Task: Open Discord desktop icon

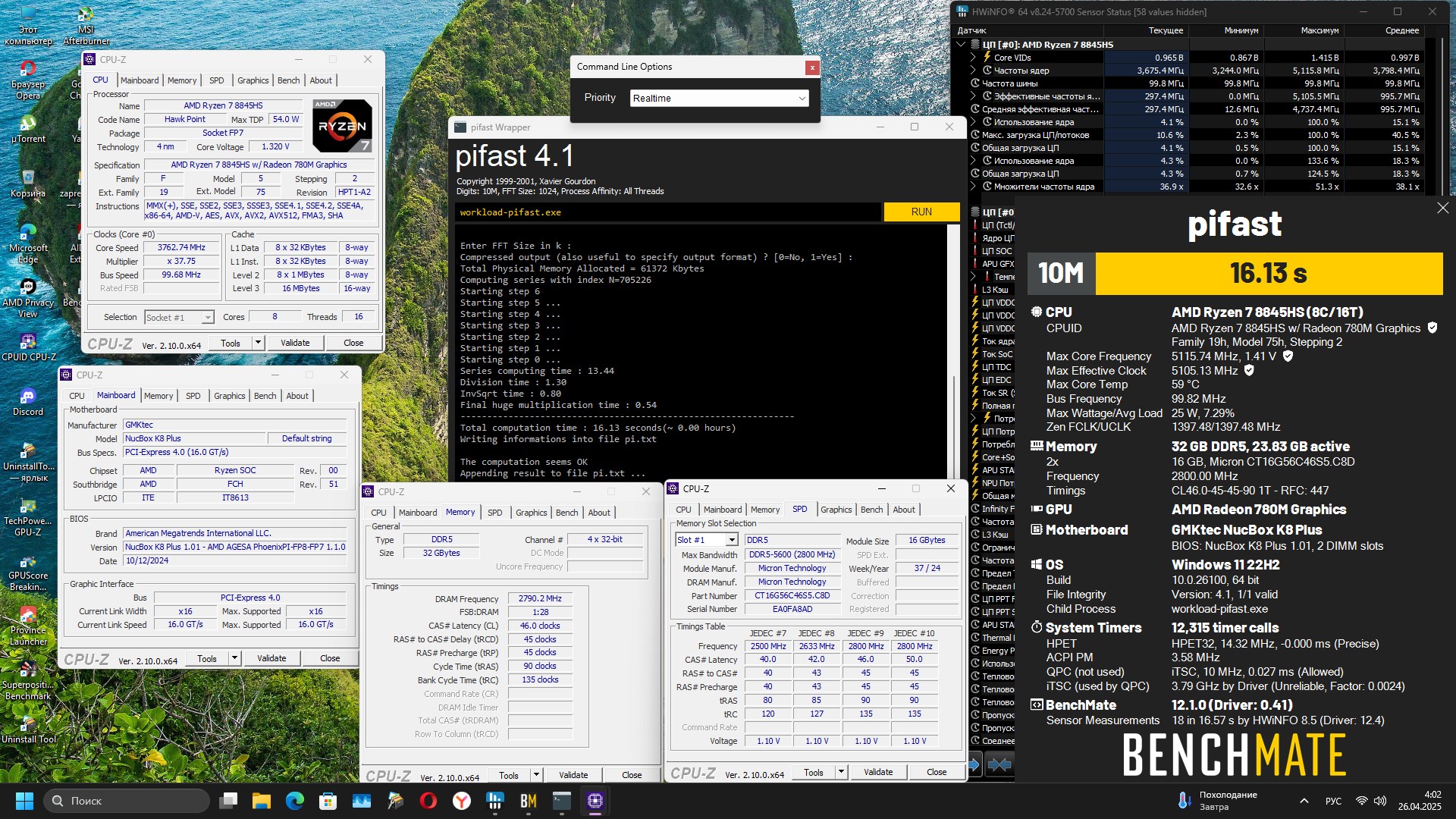Action: pos(28,401)
